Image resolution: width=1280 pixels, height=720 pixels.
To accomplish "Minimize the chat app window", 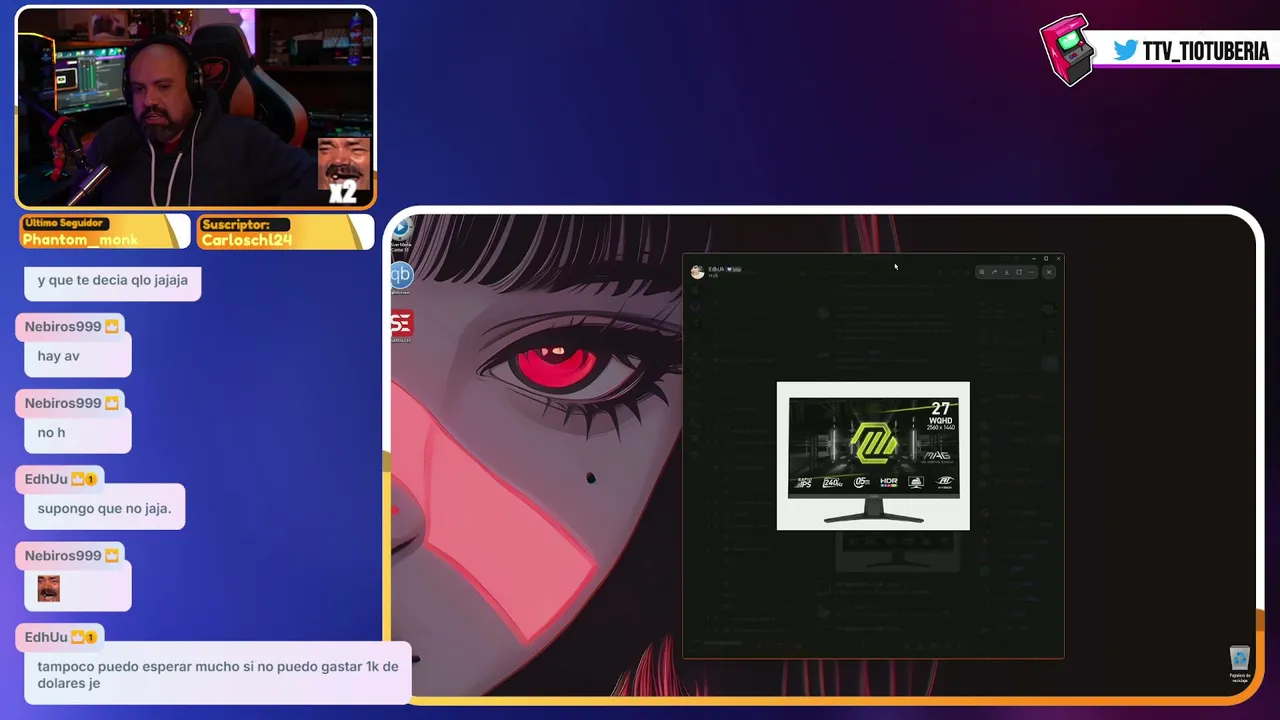I will click(x=1034, y=259).
